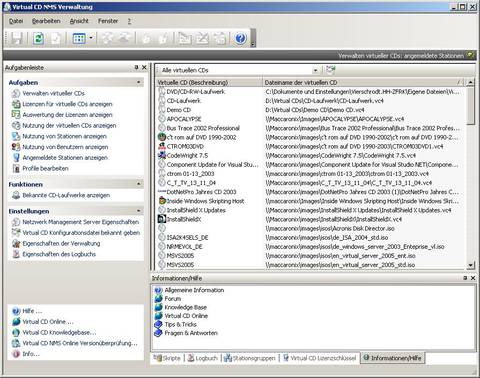Switch to the Informationen/Hilfe tab
The height and width of the screenshot is (378, 480).
392,358
